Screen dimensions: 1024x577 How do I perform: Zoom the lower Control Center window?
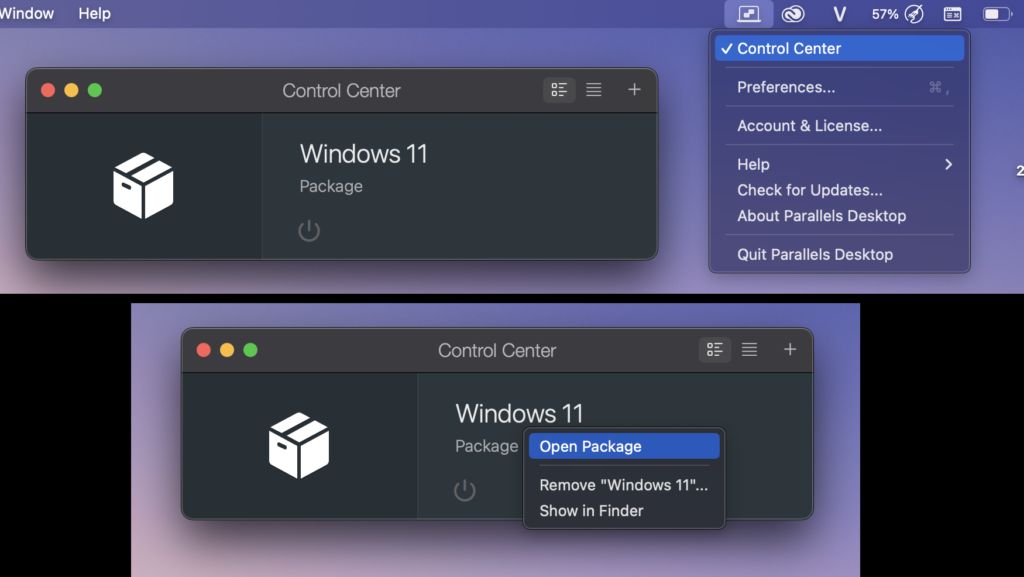250,350
